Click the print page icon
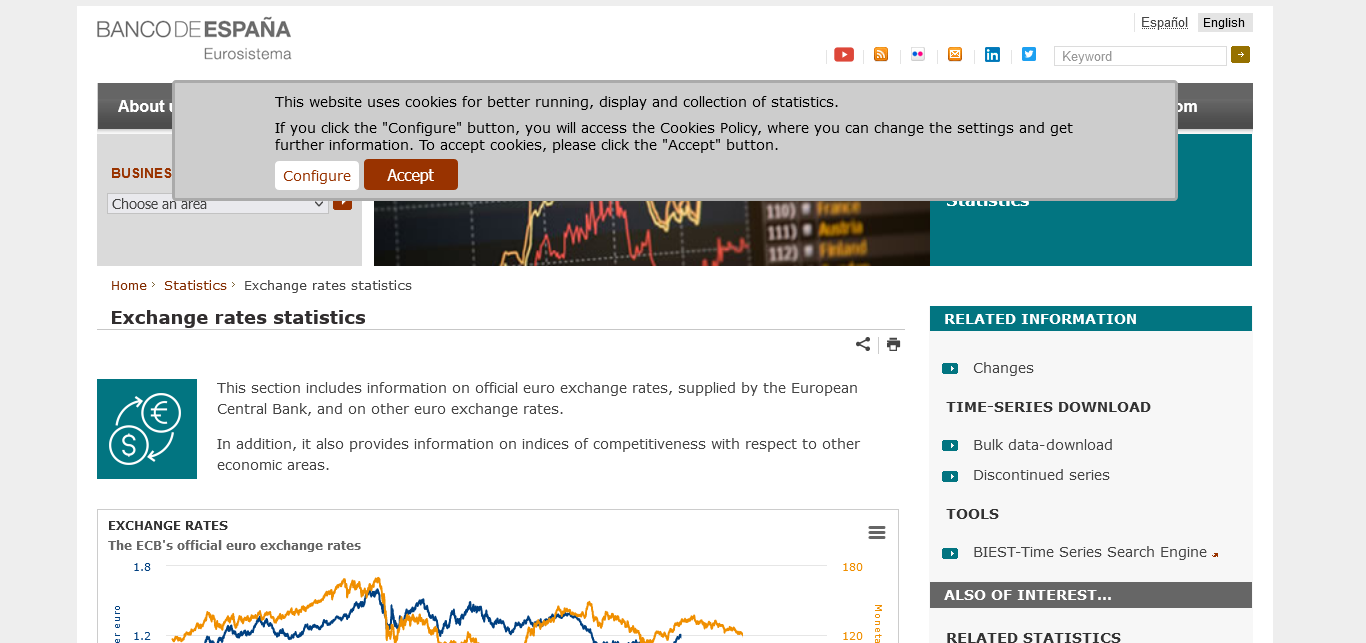Viewport: 1366px width, 643px height. coord(893,344)
